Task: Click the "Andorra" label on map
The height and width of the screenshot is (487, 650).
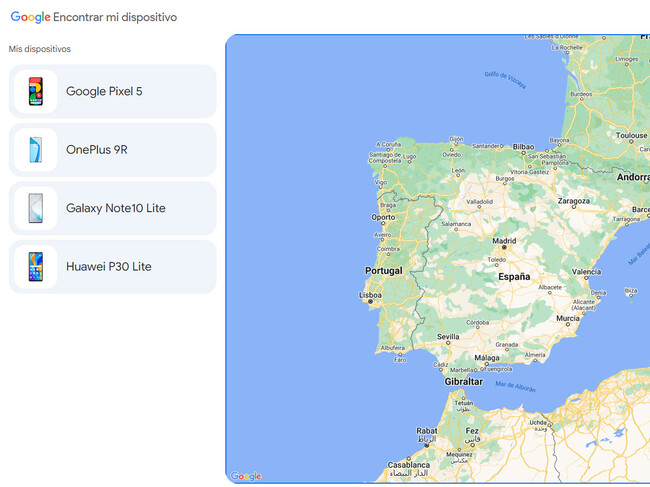Action: pos(633,177)
